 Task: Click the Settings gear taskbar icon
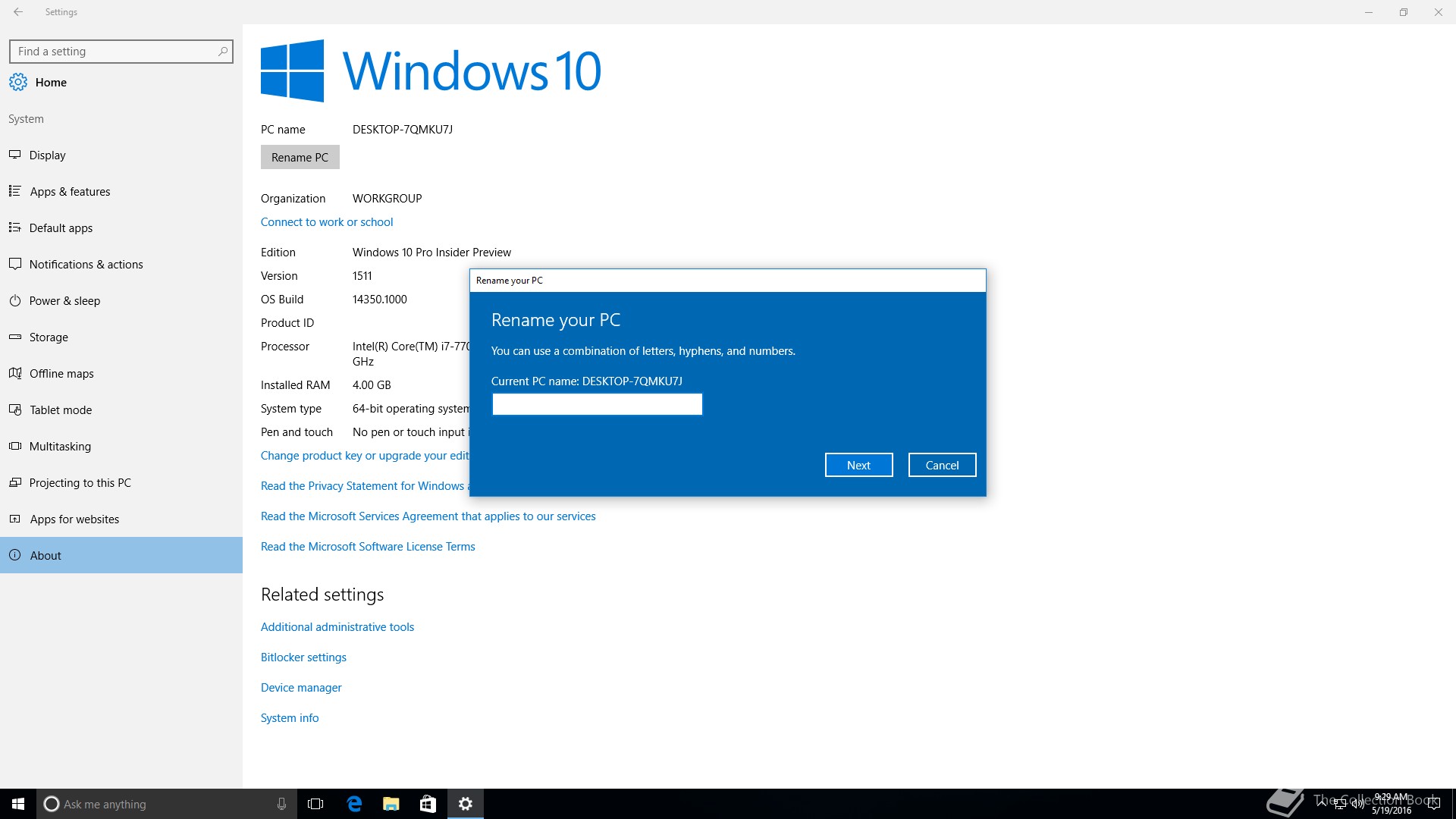pyautogui.click(x=466, y=804)
